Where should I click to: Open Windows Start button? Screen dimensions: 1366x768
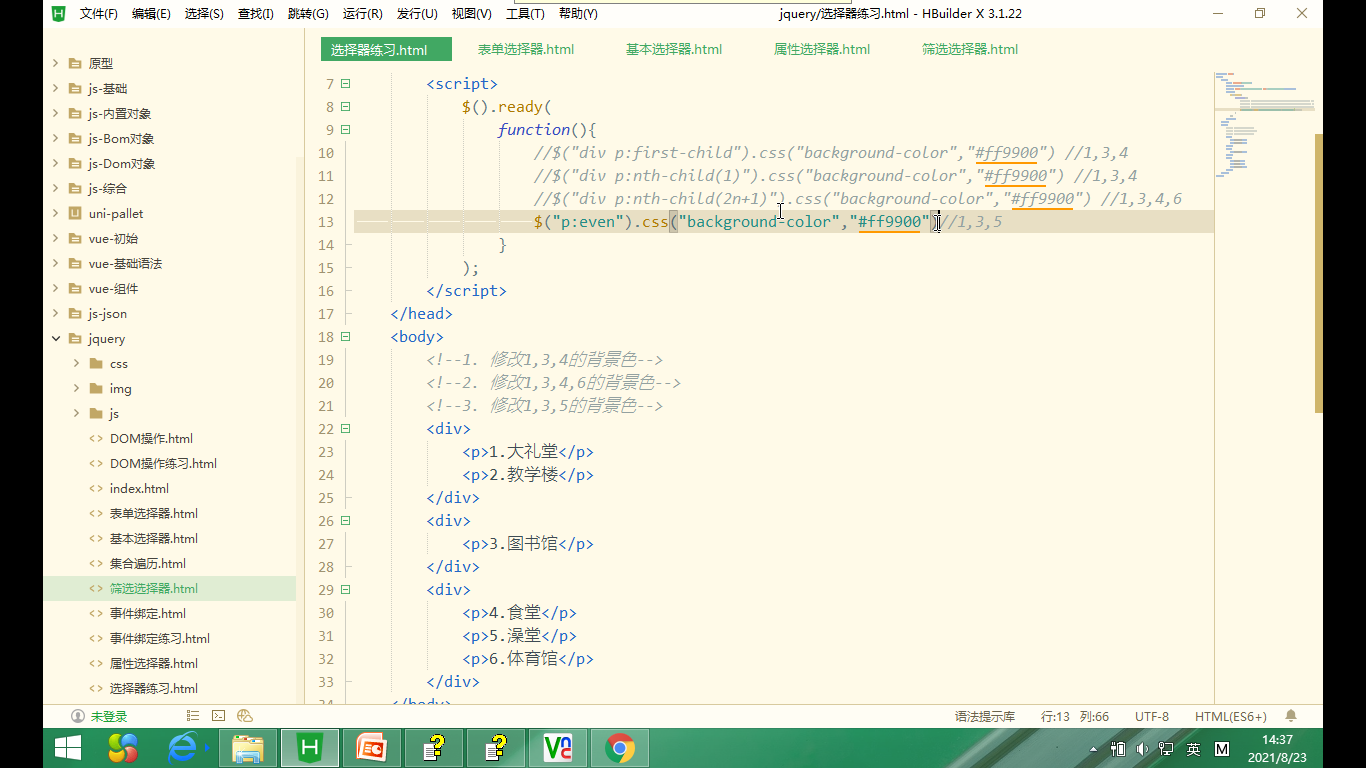pyautogui.click(x=68, y=748)
